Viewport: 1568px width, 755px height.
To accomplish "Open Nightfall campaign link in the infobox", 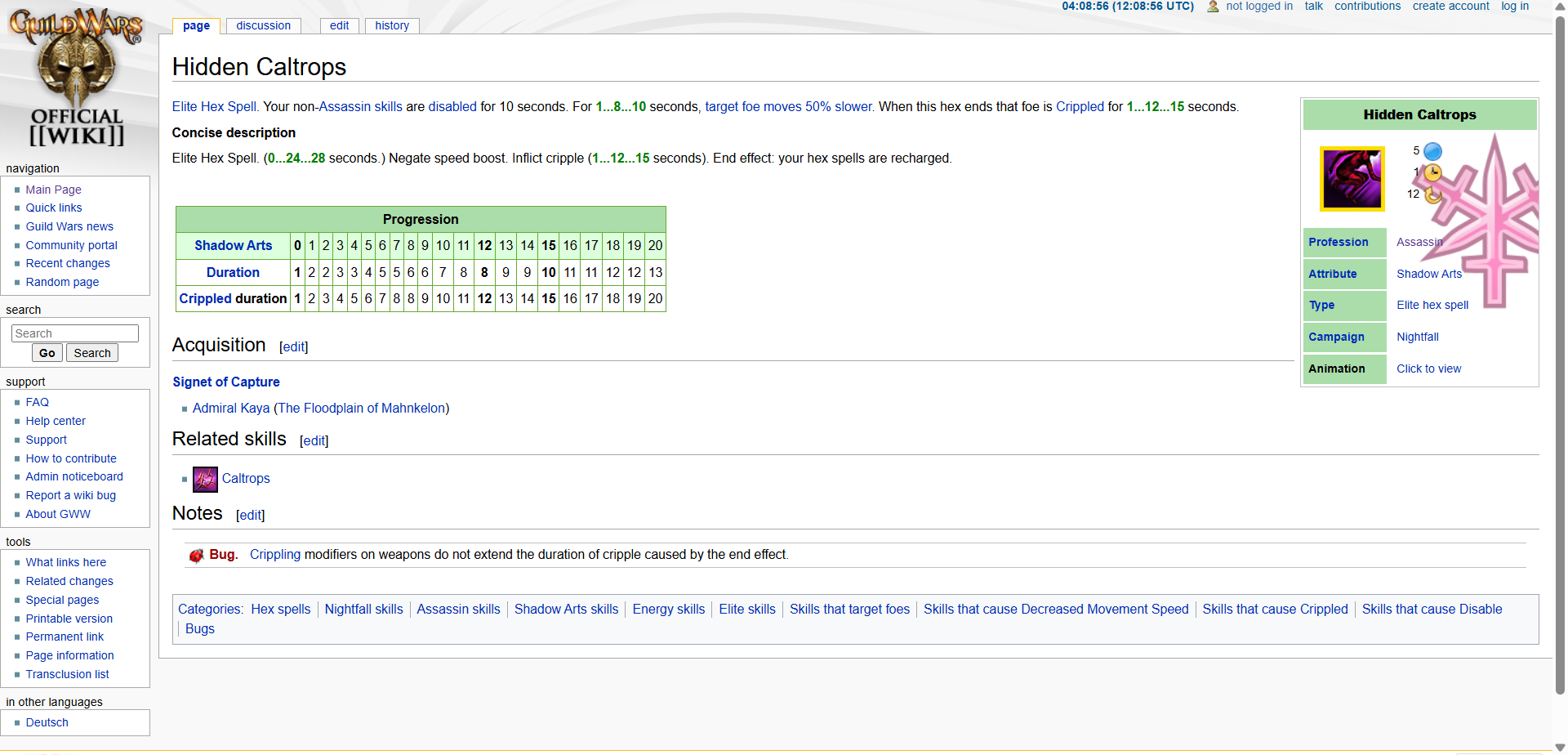I will click(1417, 337).
